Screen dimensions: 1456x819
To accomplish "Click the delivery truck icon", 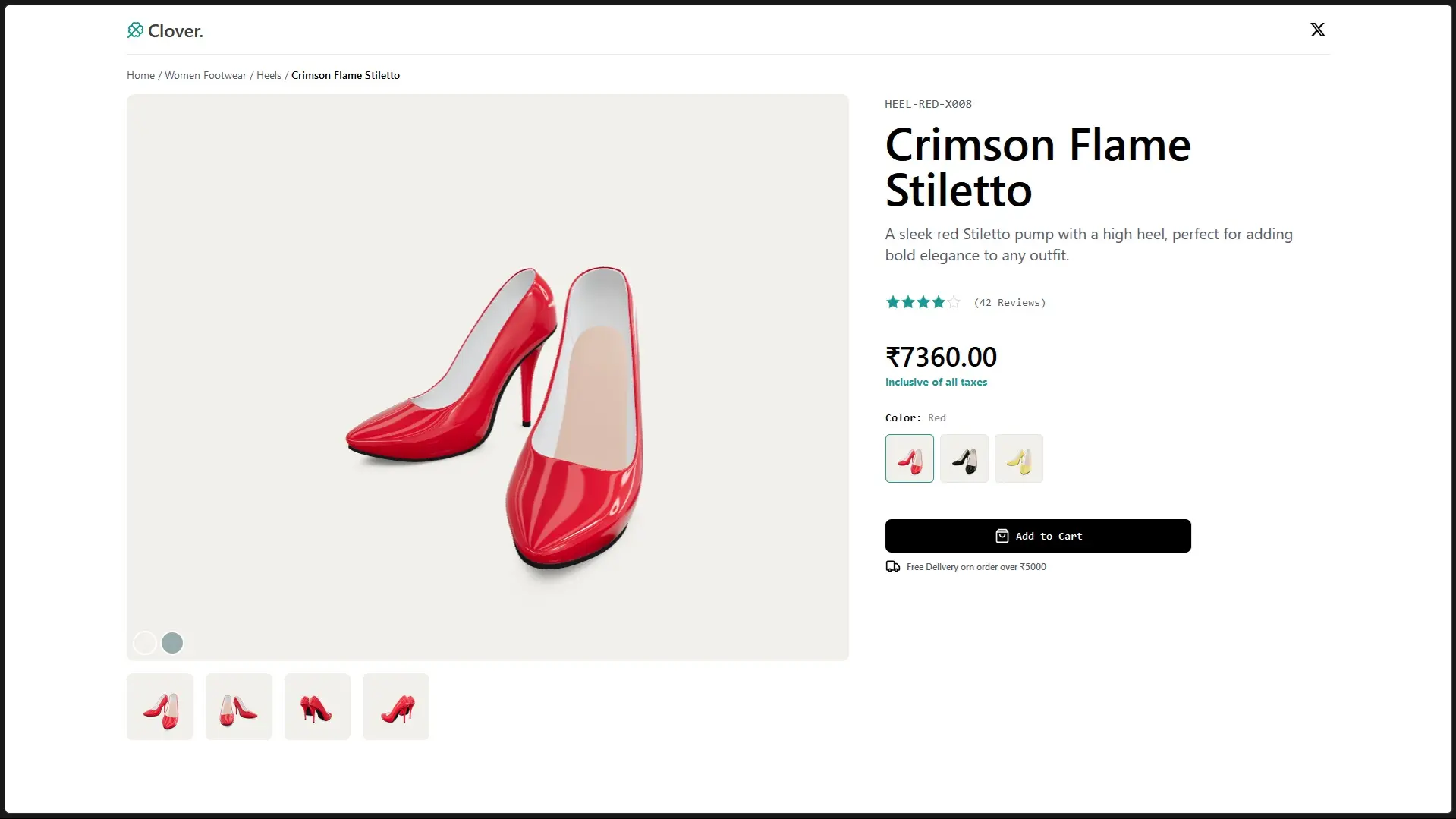I will tap(893, 567).
